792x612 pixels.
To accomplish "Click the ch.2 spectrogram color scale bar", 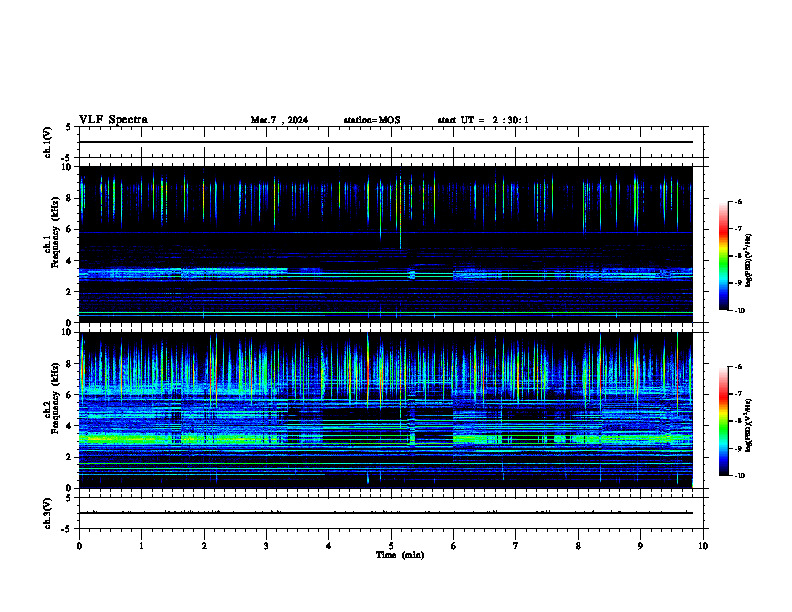I will [723, 421].
